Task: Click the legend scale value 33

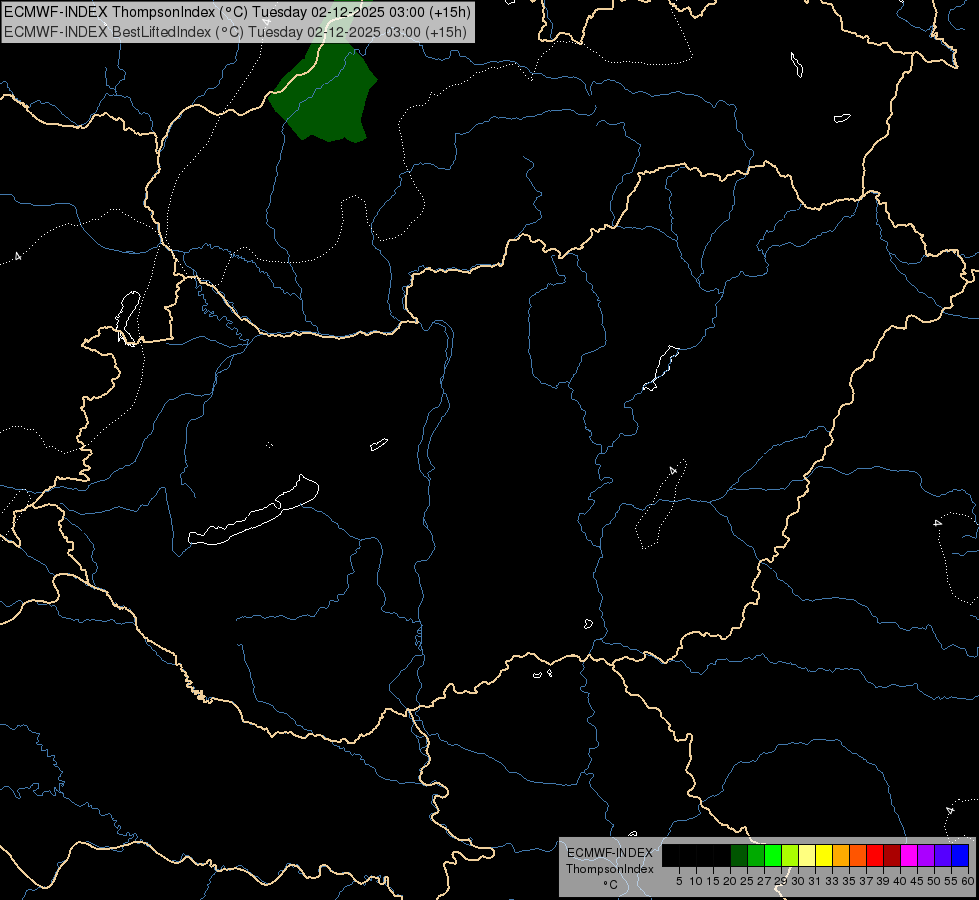Action: (x=832, y=881)
